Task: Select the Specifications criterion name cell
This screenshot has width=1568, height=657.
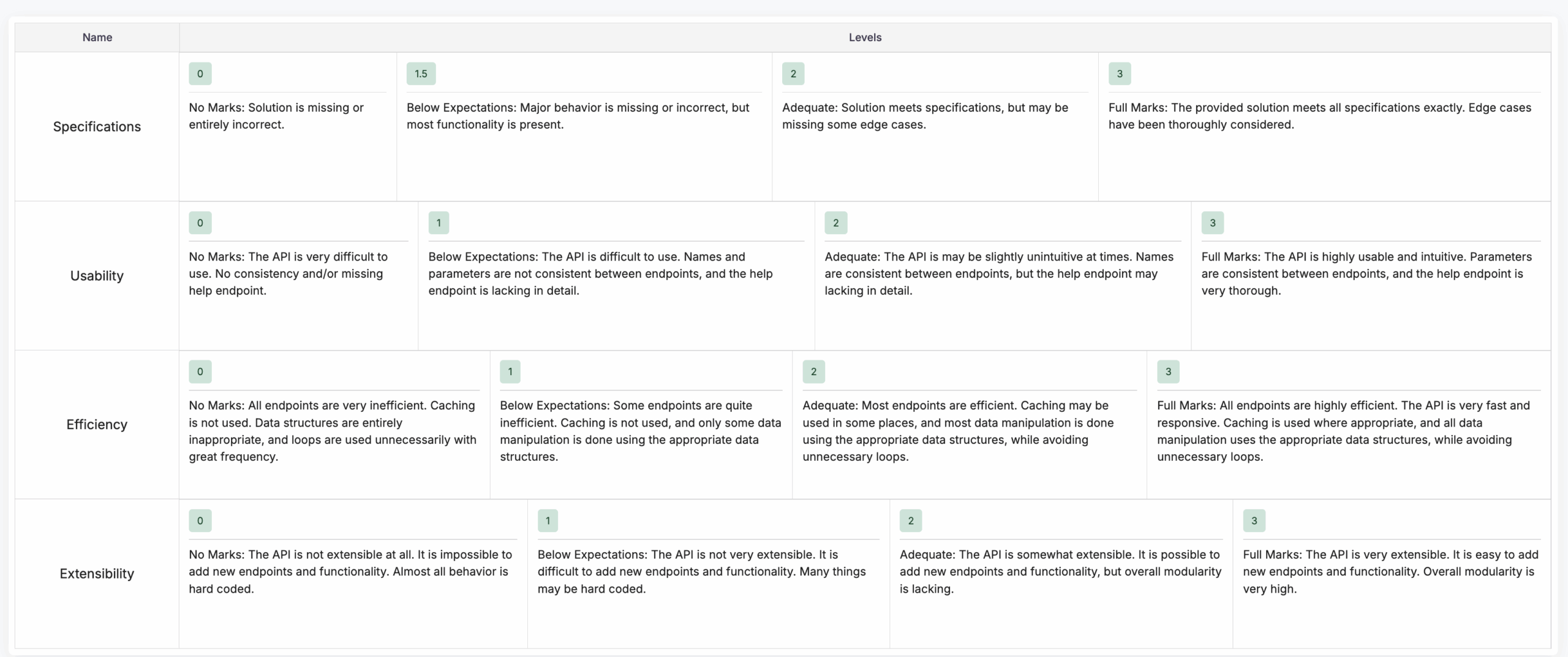Action: coord(97,127)
